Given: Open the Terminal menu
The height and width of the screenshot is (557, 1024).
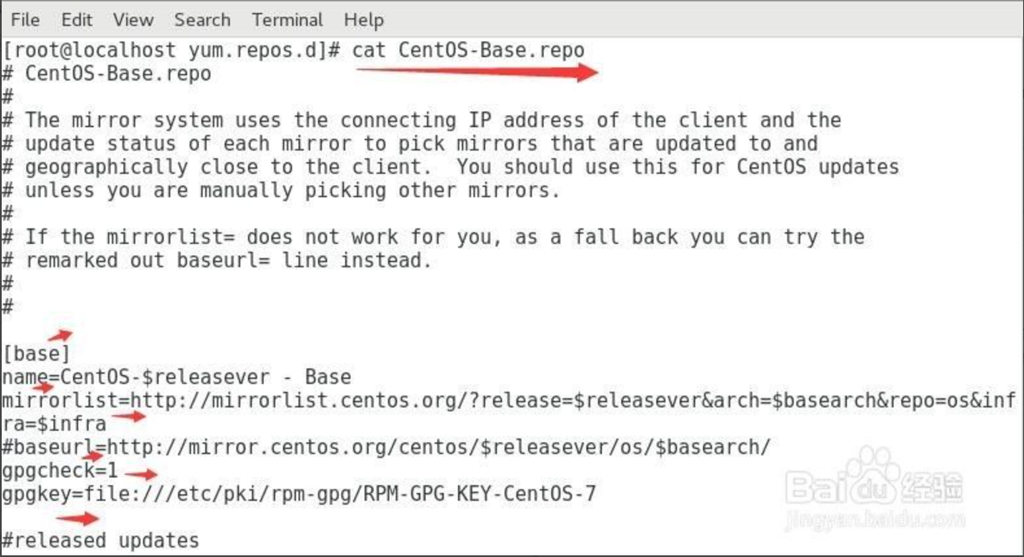Looking at the screenshot, I should [x=287, y=20].
